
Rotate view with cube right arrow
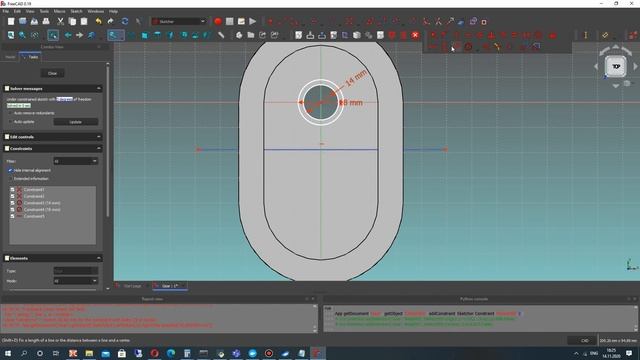[x=635, y=66]
